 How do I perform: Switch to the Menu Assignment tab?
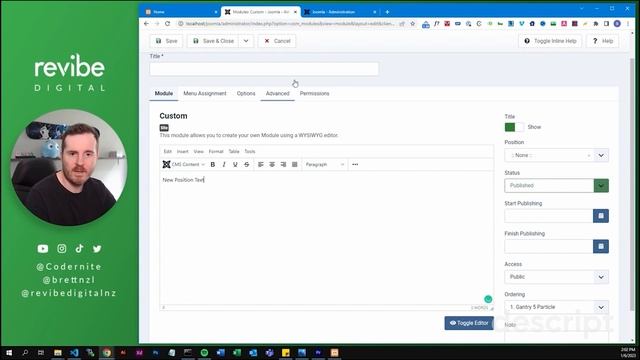[204, 93]
